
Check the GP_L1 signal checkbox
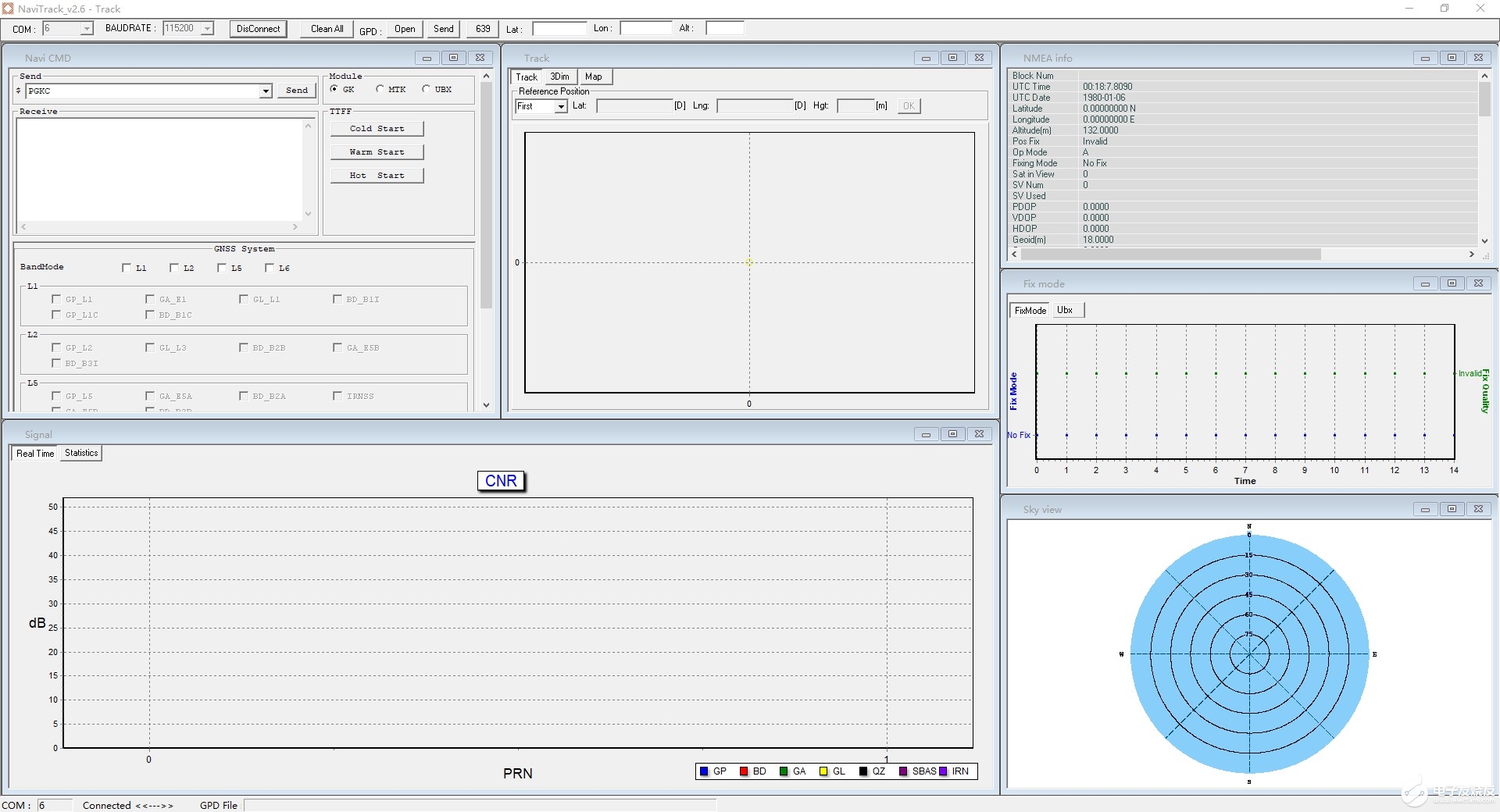(x=56, y=299)
